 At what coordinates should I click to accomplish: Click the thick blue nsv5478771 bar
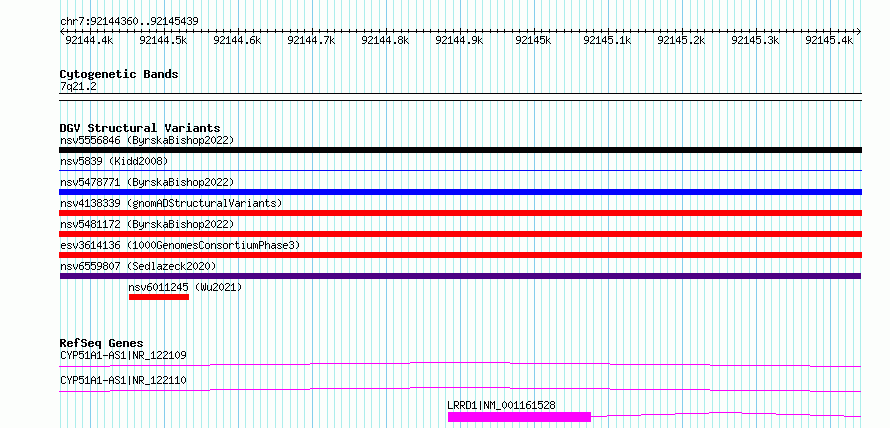(460, 192)
